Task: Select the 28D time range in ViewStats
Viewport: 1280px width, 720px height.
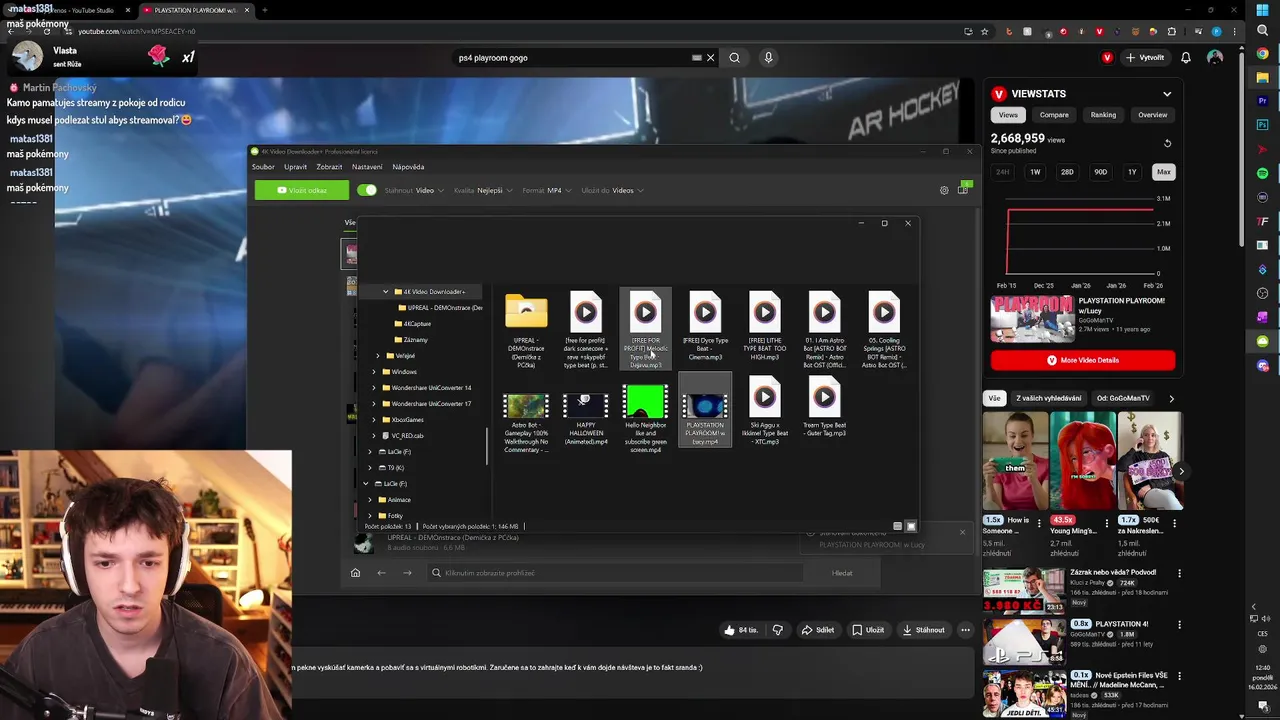Action: coord(1067,172)
